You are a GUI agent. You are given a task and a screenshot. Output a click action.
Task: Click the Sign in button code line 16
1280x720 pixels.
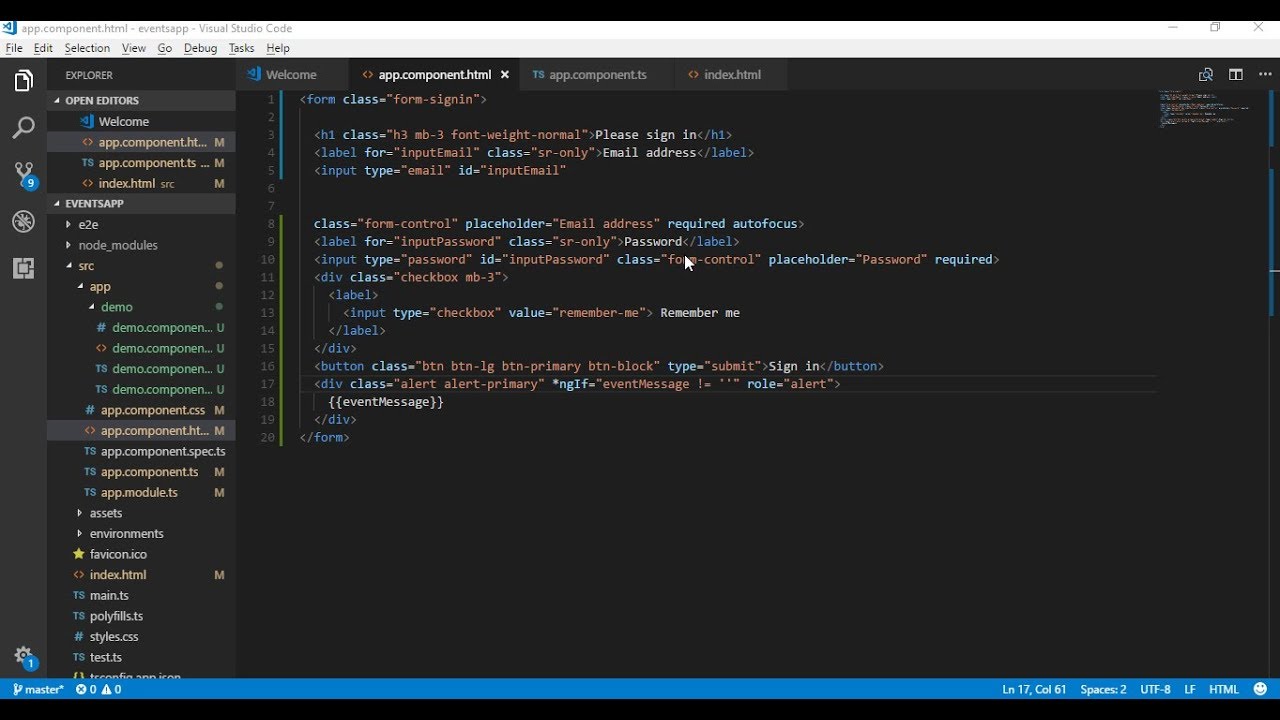coord(599,366)
